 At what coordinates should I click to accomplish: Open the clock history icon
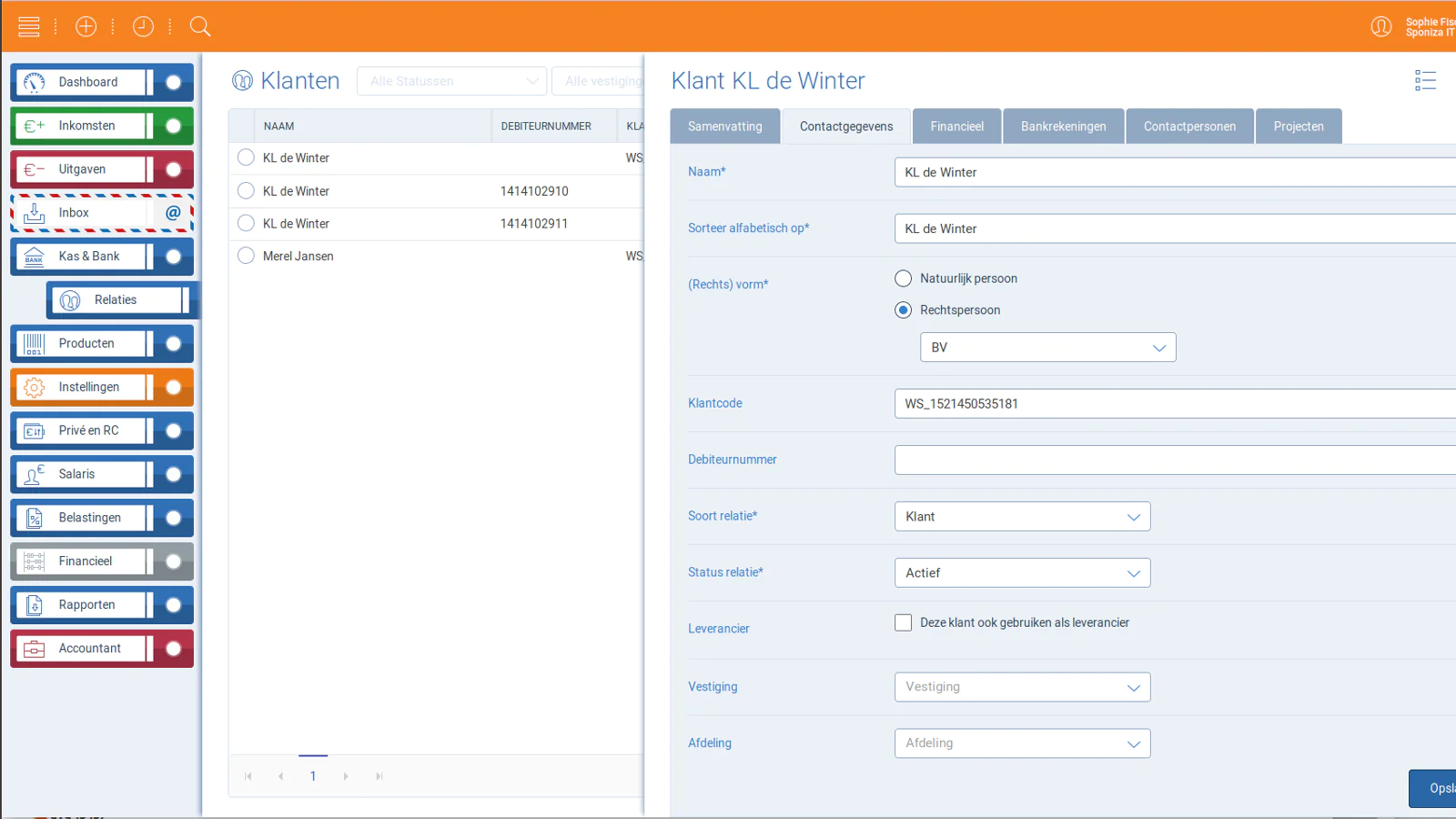pos(143,26)
